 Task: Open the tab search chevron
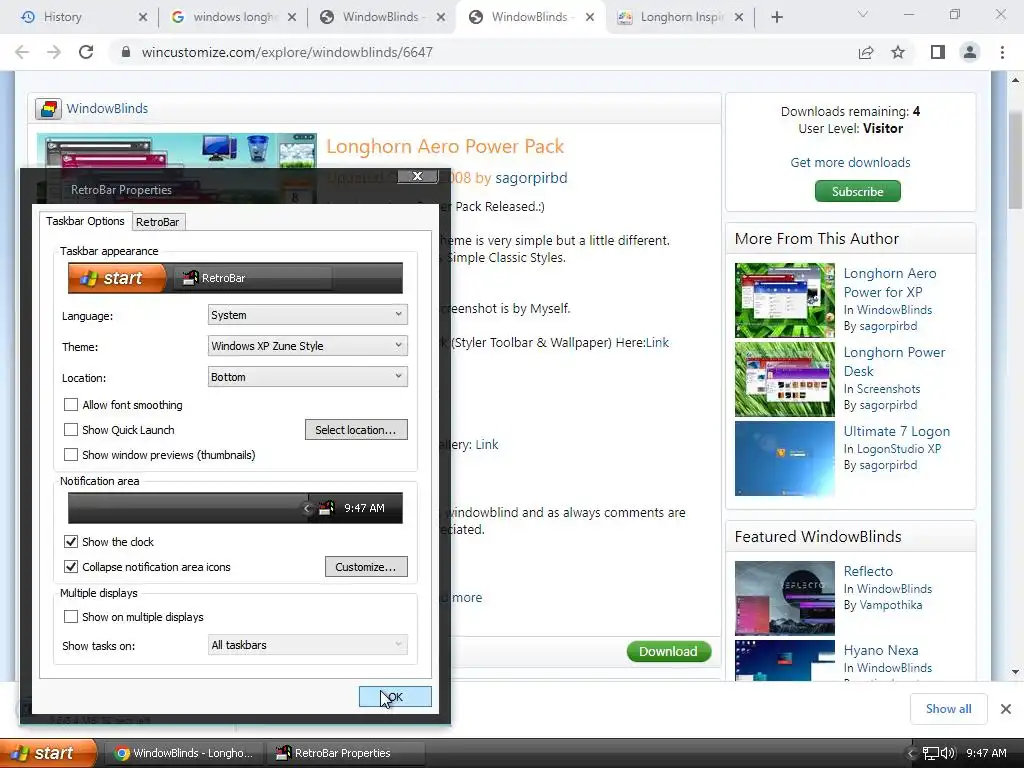[x=863, y=14]
